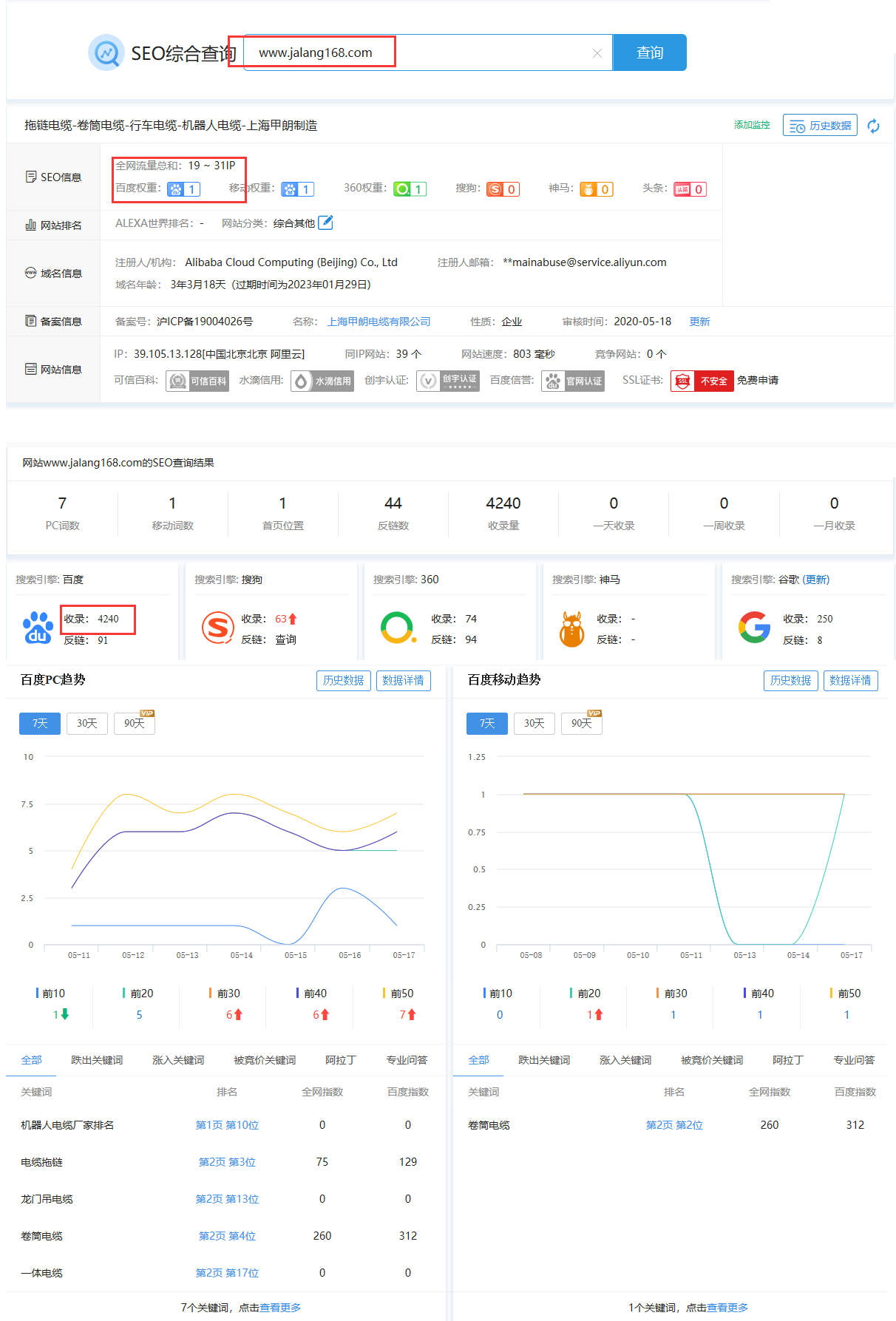896x1321 pixels.
Task: Click 历史数据 in Baidu mobile trend
Action: point(791,681)
